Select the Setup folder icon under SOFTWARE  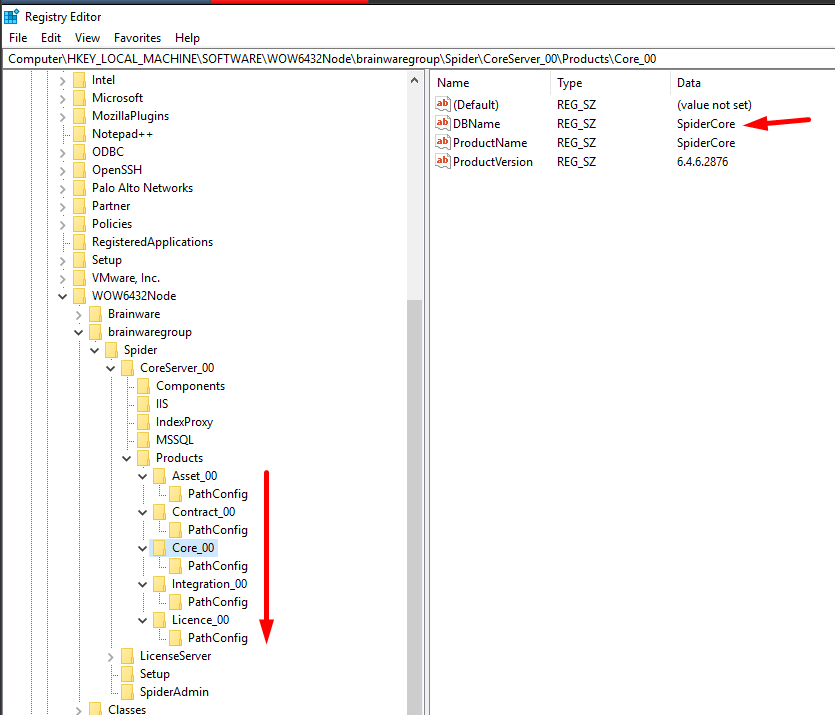pos(79,260)
